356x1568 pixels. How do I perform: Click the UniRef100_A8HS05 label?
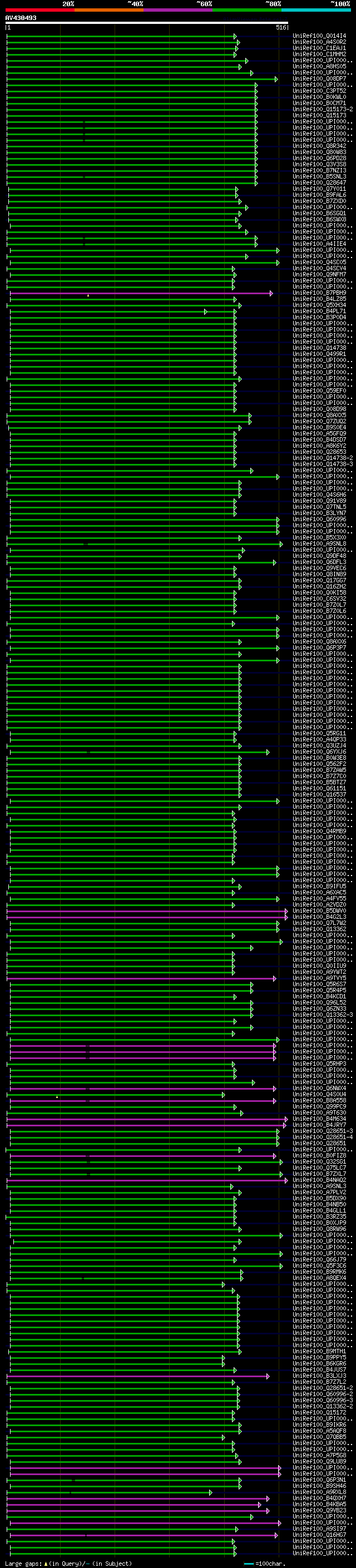pos(319,66)
